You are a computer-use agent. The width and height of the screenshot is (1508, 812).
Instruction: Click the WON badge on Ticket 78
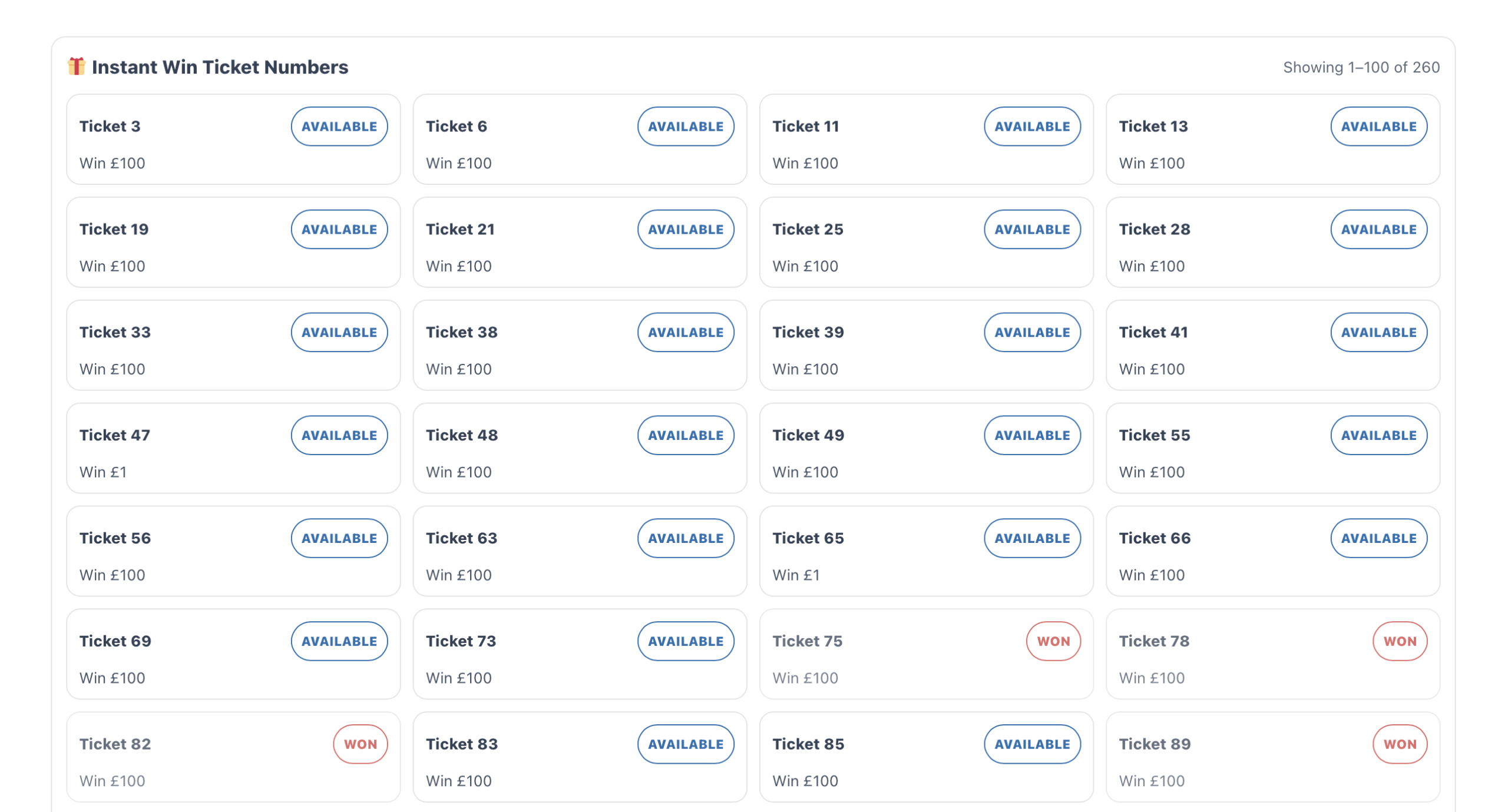tap(1400, 641)
